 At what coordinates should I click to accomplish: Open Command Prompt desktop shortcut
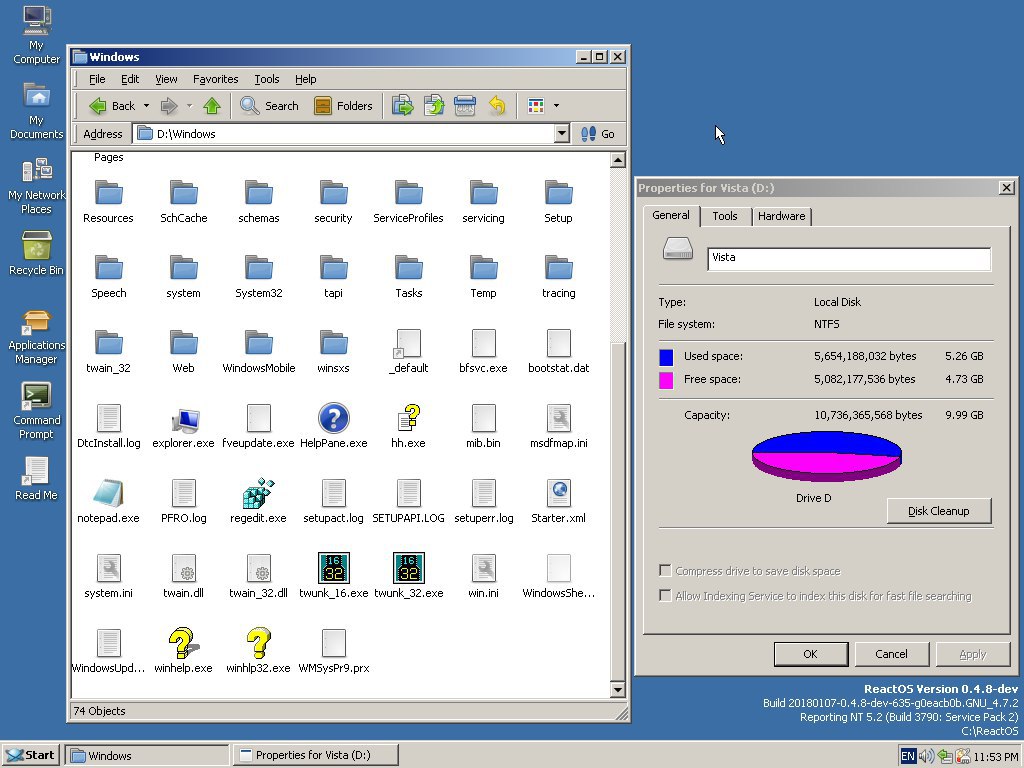pos(36,396)
